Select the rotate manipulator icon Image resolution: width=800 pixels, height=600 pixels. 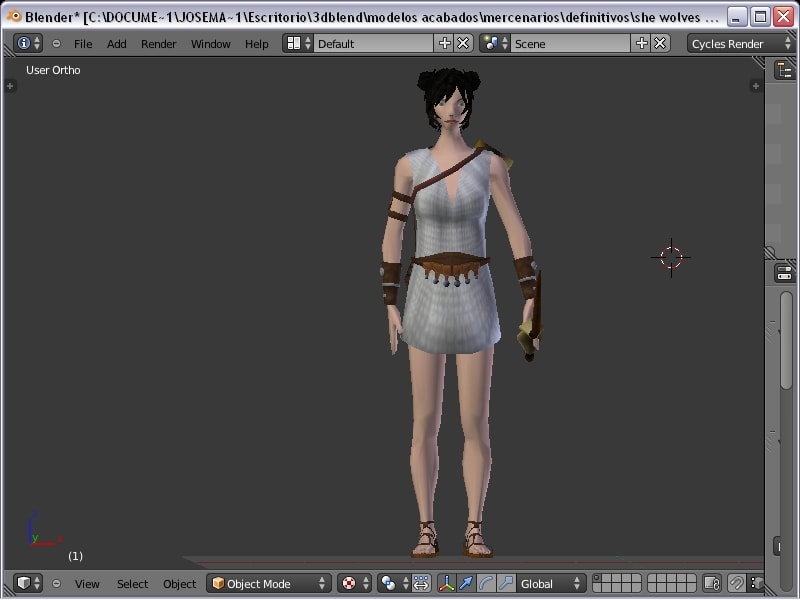486,583
